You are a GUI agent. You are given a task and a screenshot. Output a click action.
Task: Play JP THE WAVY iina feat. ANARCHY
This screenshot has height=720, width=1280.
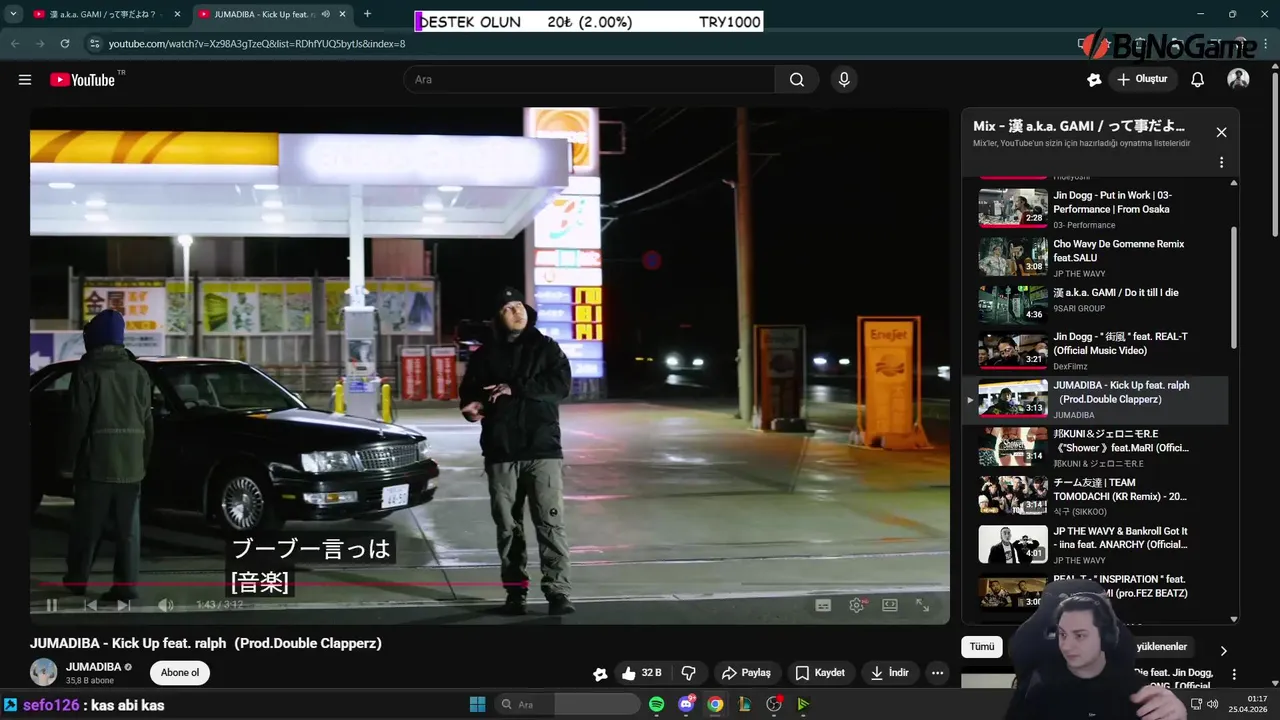(1098, 545)
